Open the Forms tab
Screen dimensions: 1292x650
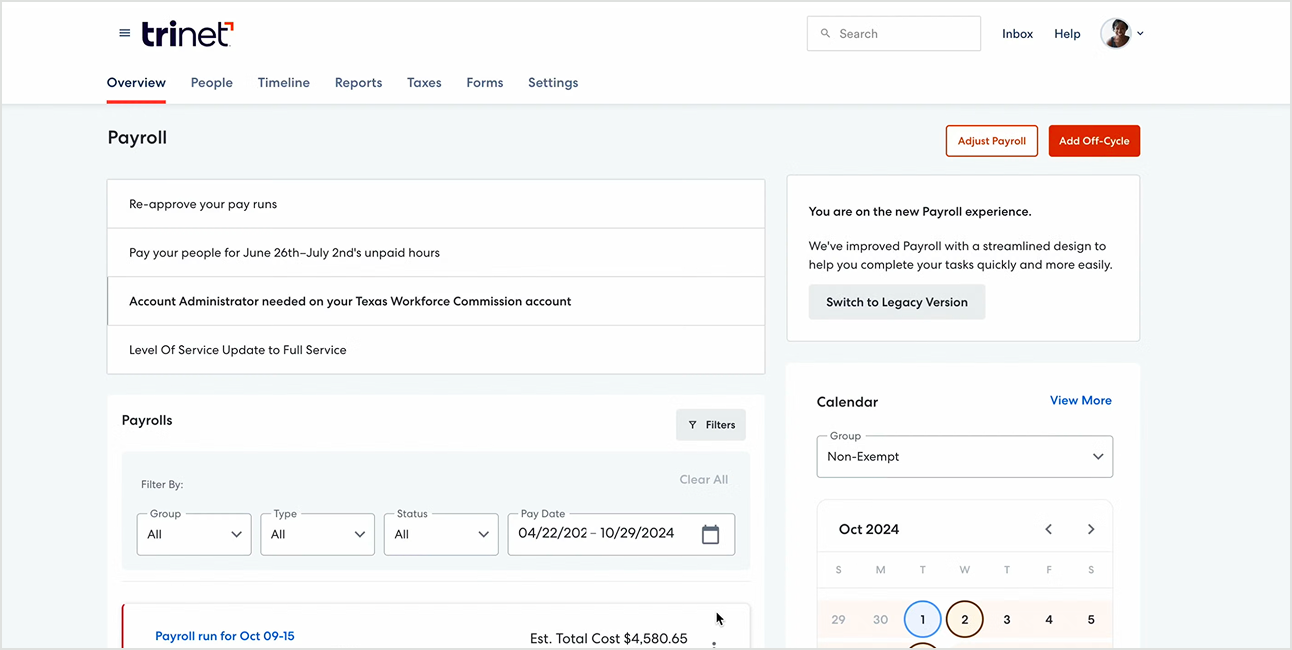pyautogui.click(x=485, y=83)
